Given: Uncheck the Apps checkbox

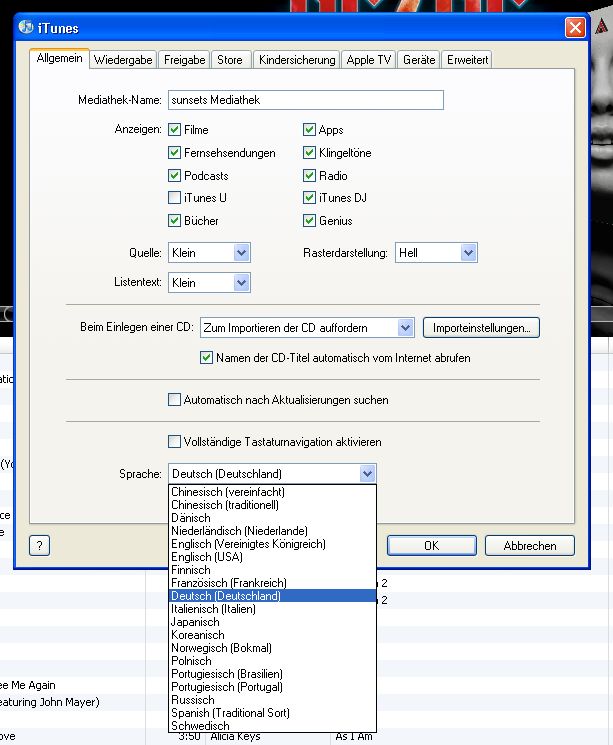Looking at the screenshot, I should click(x=309, y=129).
